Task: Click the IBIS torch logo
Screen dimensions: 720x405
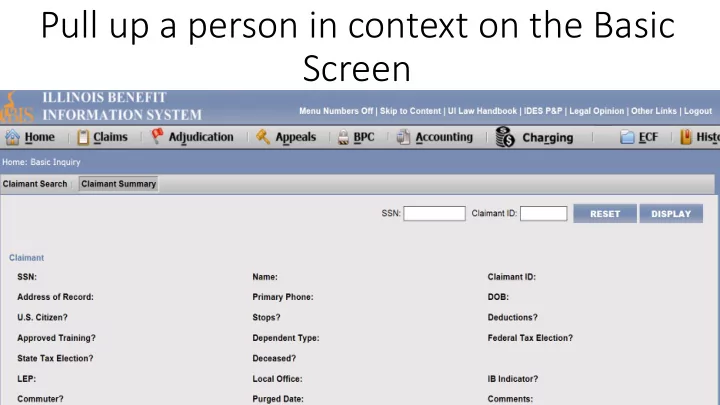Action: coord(16,108)
